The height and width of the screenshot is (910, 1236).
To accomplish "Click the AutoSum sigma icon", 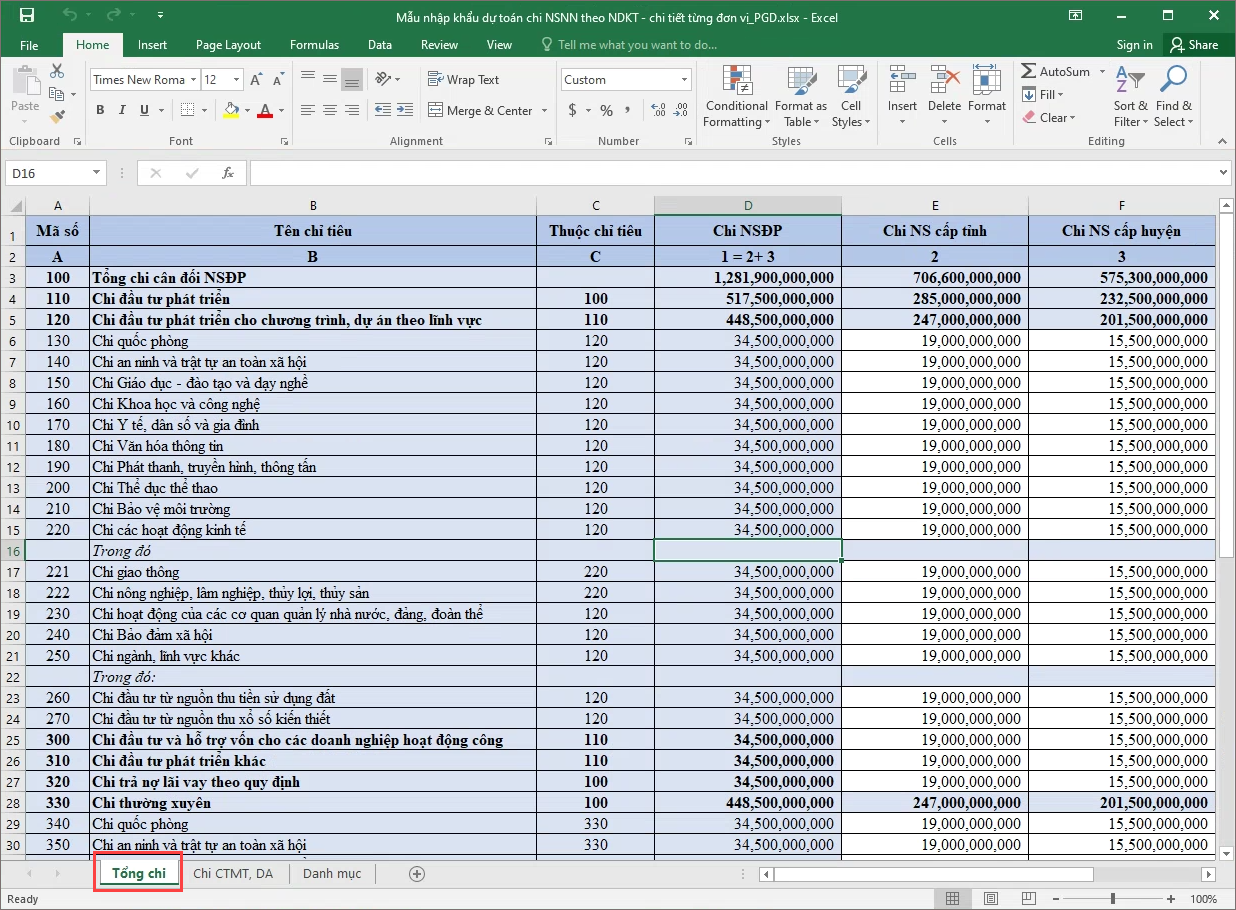I will point(1029,72).
